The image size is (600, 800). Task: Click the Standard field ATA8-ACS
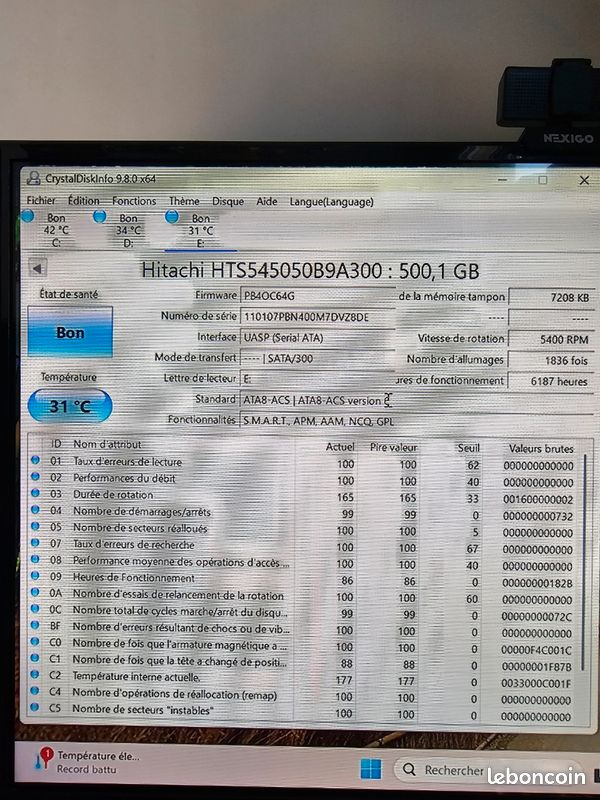click(416, 401)
